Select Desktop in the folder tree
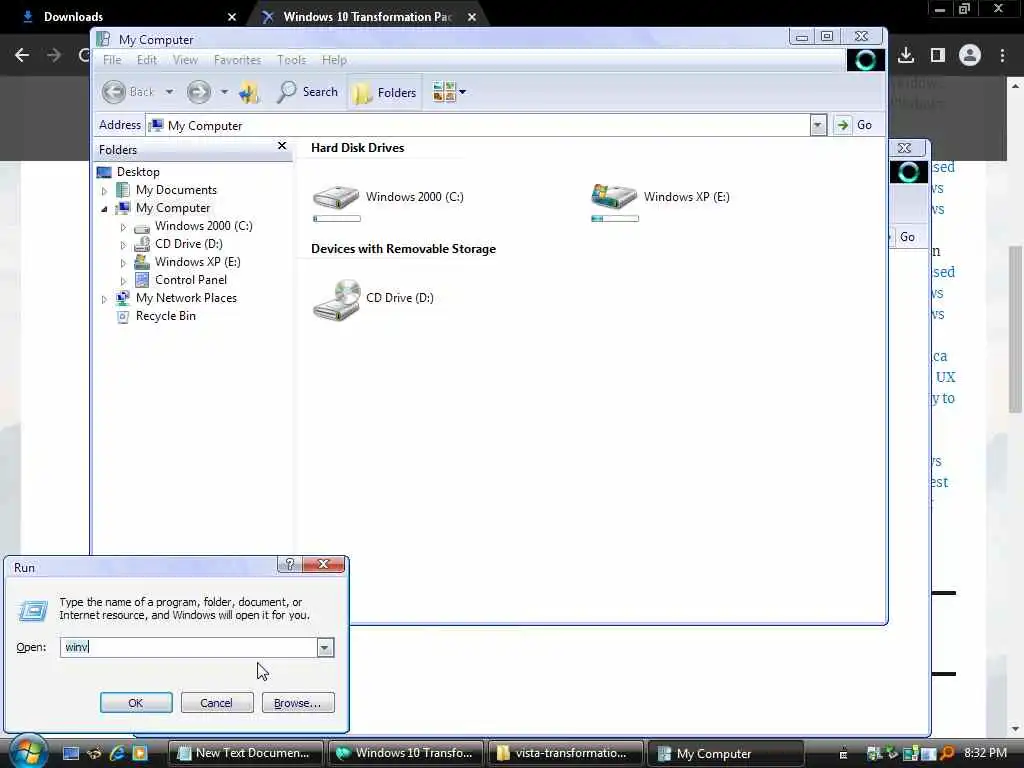 pyautogui.click(x=138, y=172)
